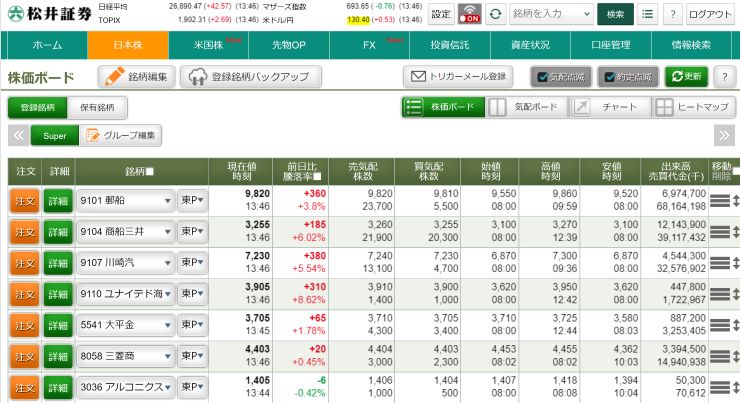
Task: Click 注文 for 9110 ユナイテド海
Action: [x=25, y=295]
